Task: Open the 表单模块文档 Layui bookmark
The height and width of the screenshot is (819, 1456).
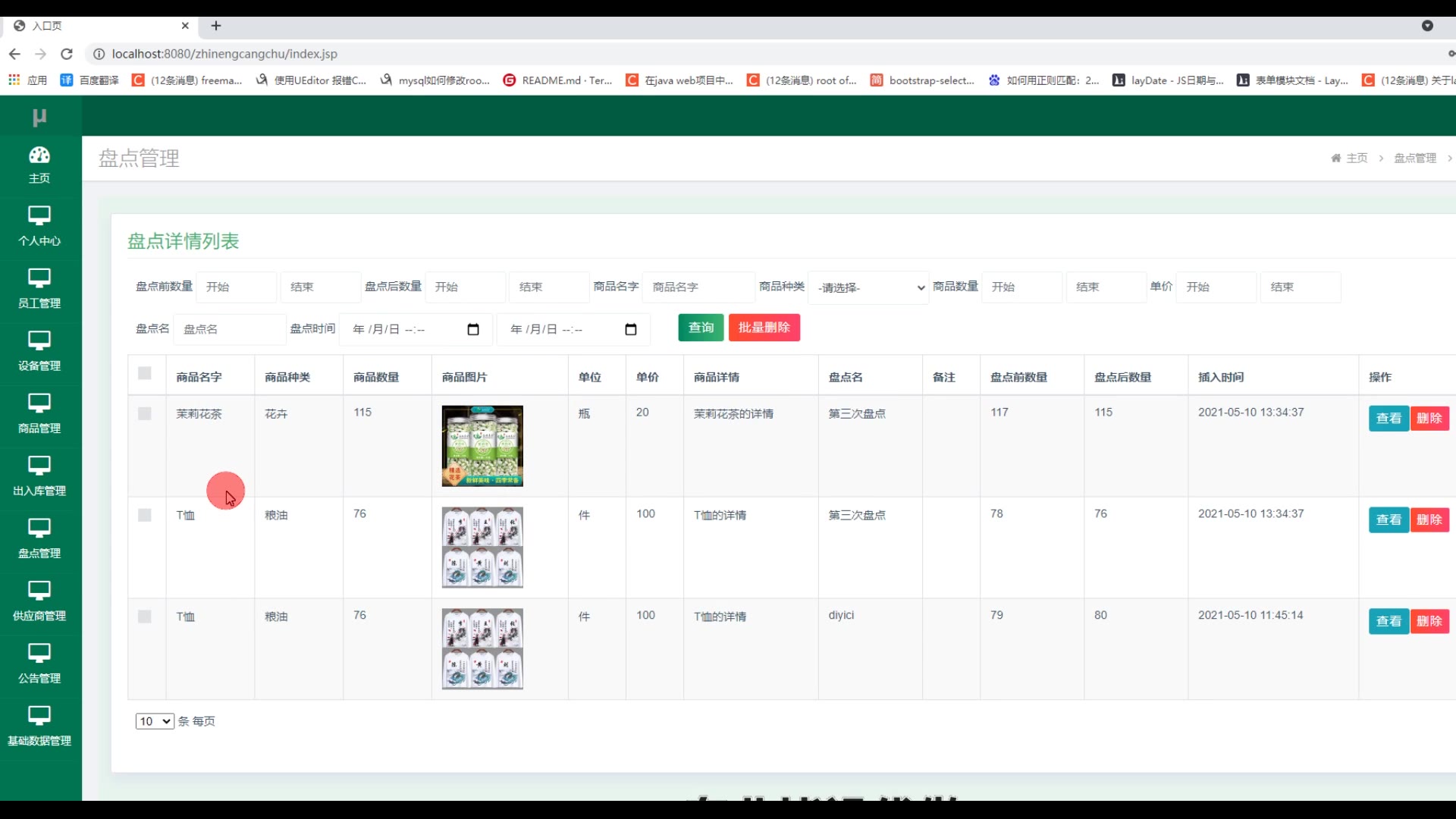Action: point(1292,80)
